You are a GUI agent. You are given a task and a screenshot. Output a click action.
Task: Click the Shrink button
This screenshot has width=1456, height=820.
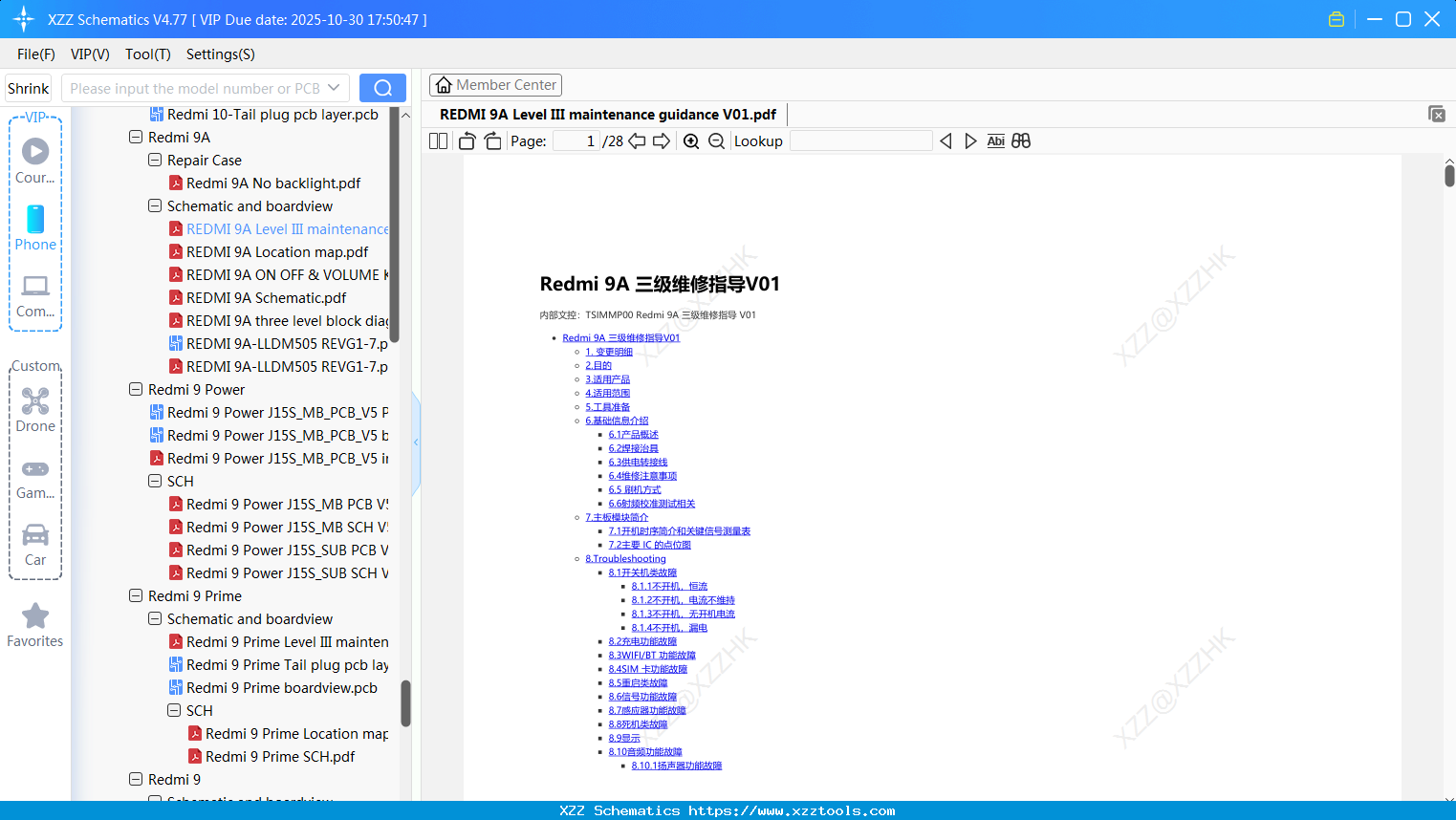(29, 88)
